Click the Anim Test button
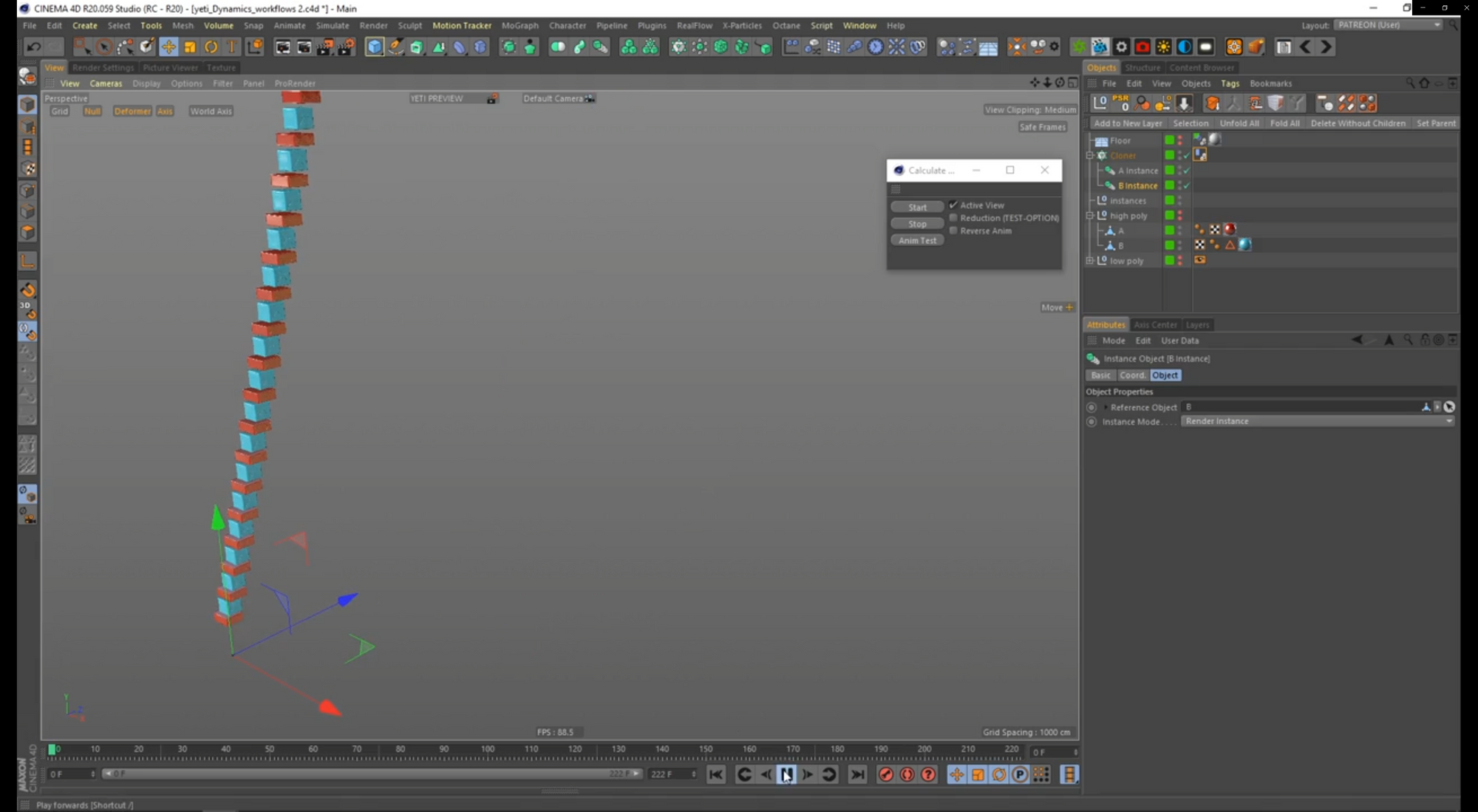The image size is (1478, 812). pos(917,240)
